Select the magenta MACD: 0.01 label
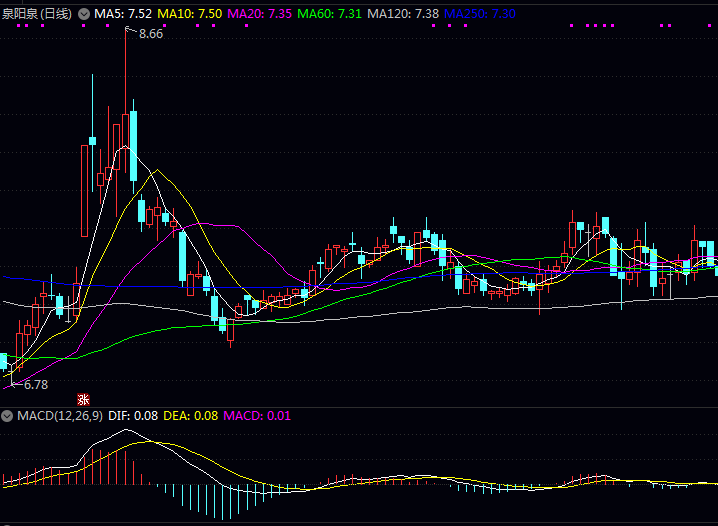The height and width of the screenshot is (526, 718). pyautogui.click(x=256, y=415)
